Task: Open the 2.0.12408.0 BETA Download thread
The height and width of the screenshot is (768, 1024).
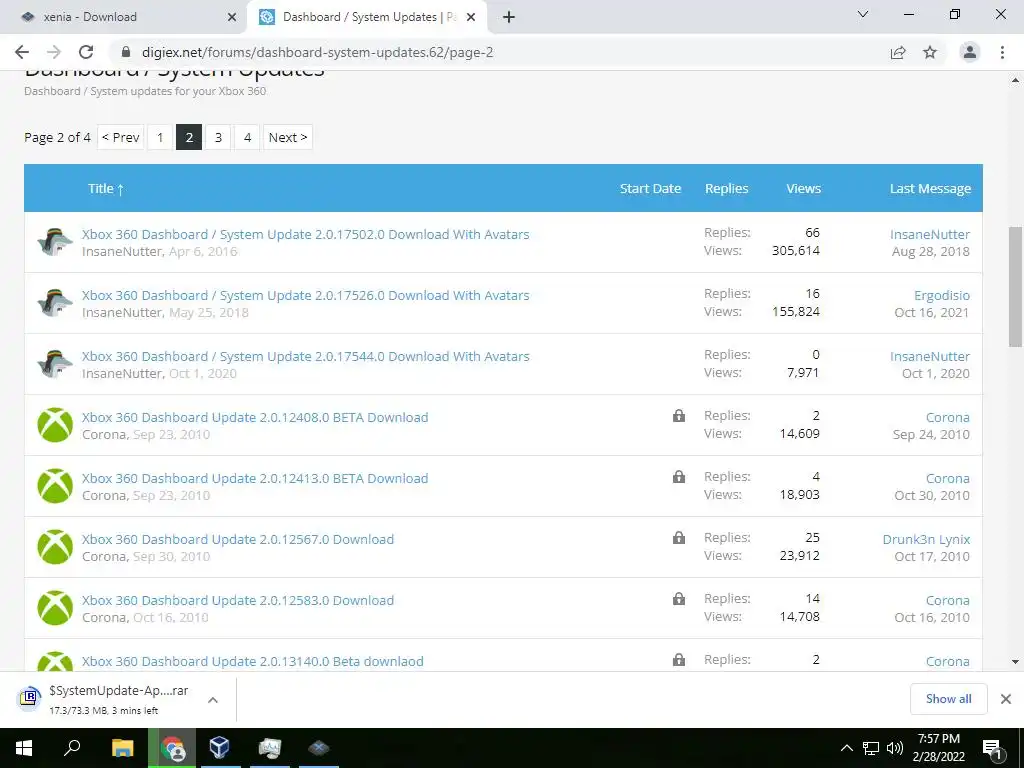Action: tap(255, 417)
